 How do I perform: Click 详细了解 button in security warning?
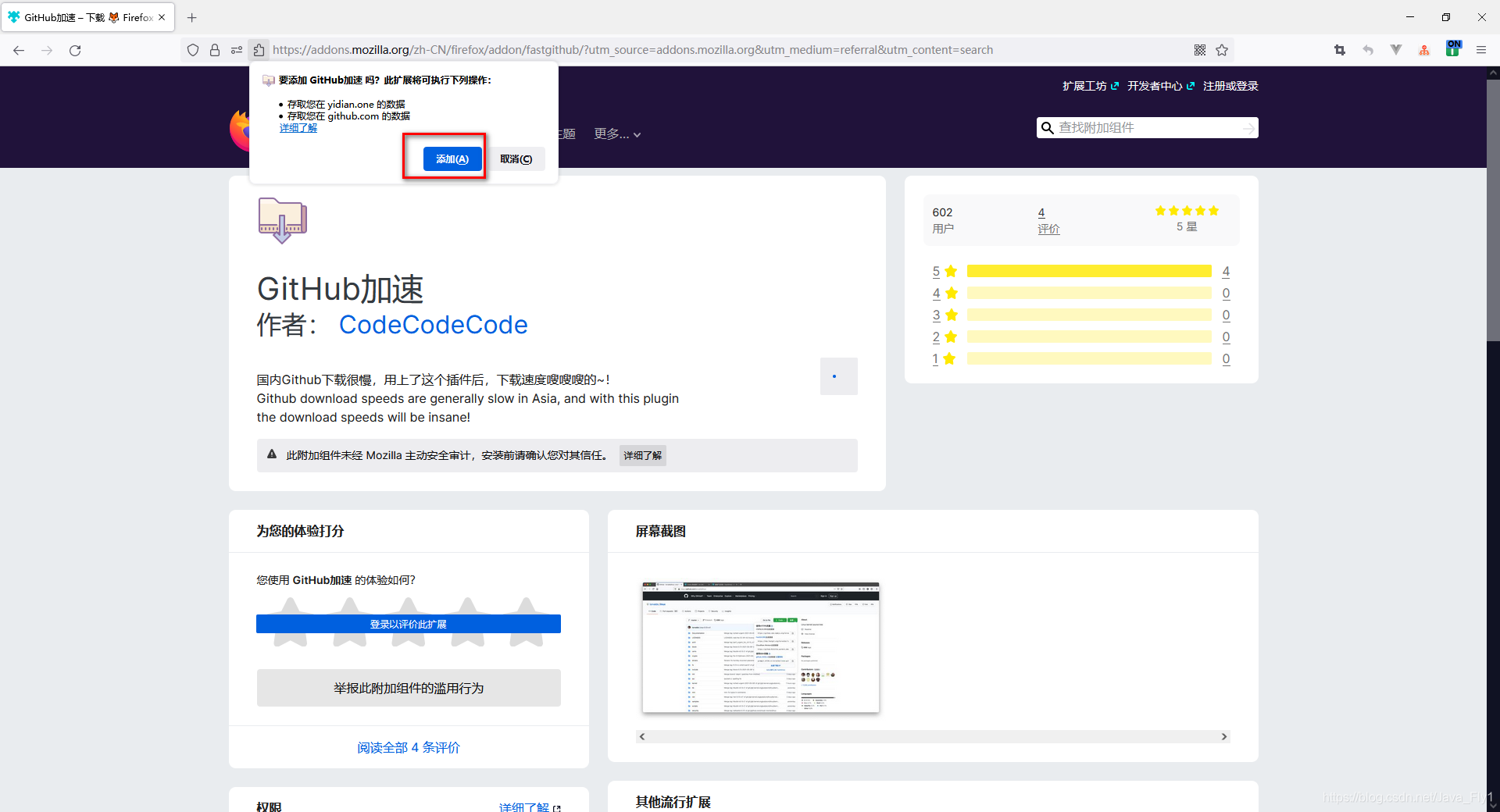pyautogui.click(x=642, y=455)
